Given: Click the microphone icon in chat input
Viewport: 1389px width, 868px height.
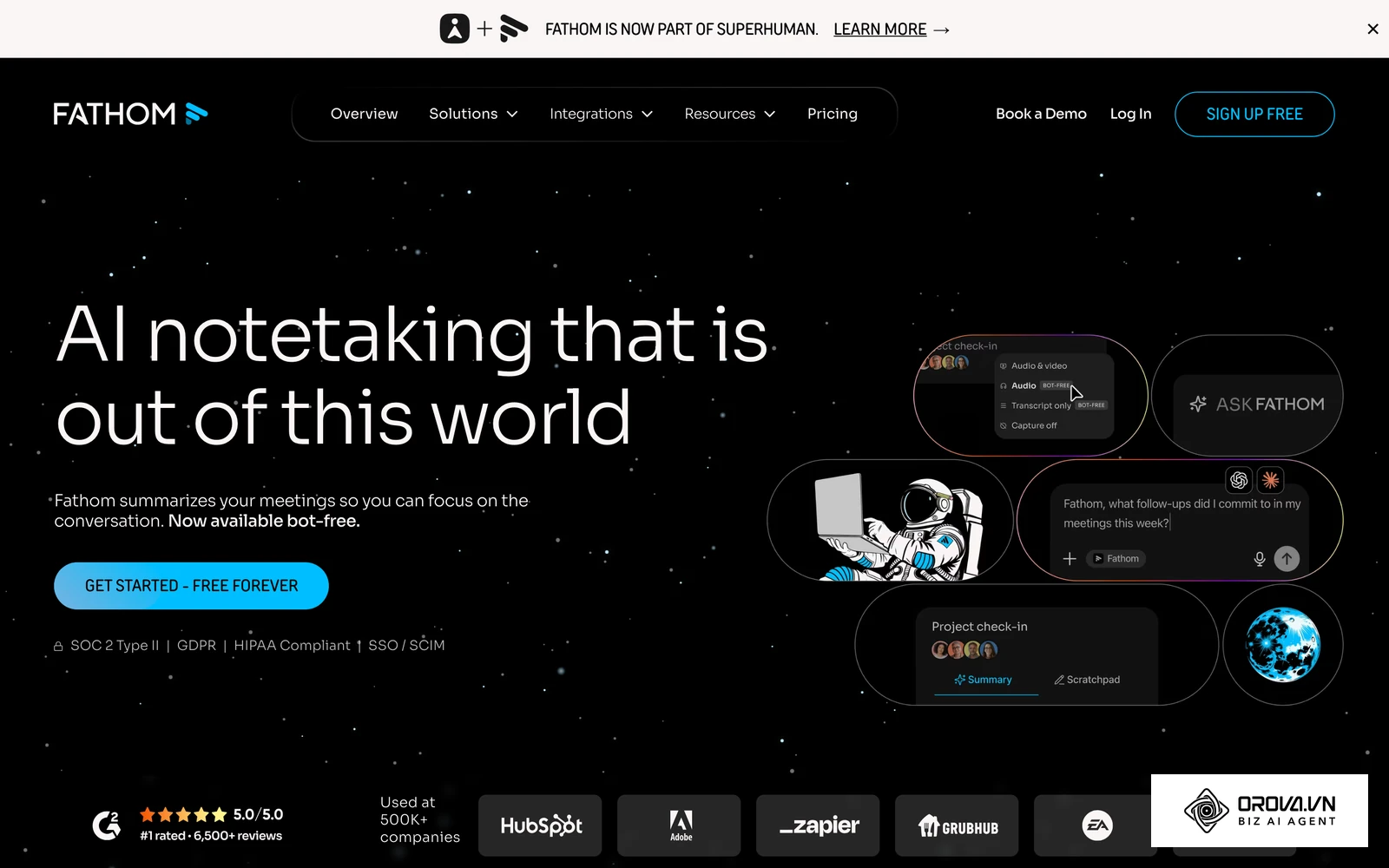Looking at the screenshot, I should point(1260,559).
